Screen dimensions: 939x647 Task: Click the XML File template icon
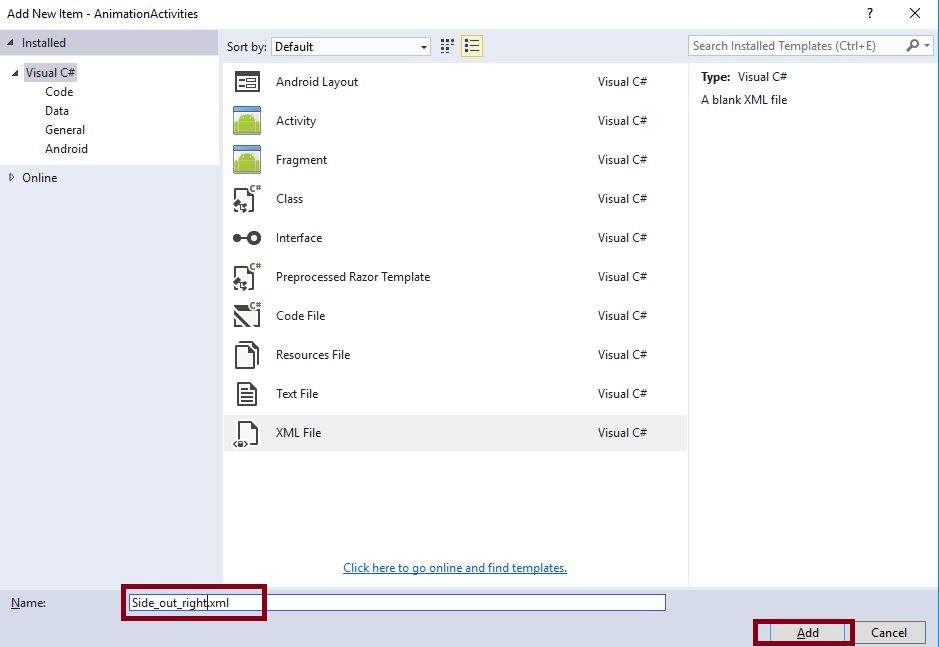246,434
